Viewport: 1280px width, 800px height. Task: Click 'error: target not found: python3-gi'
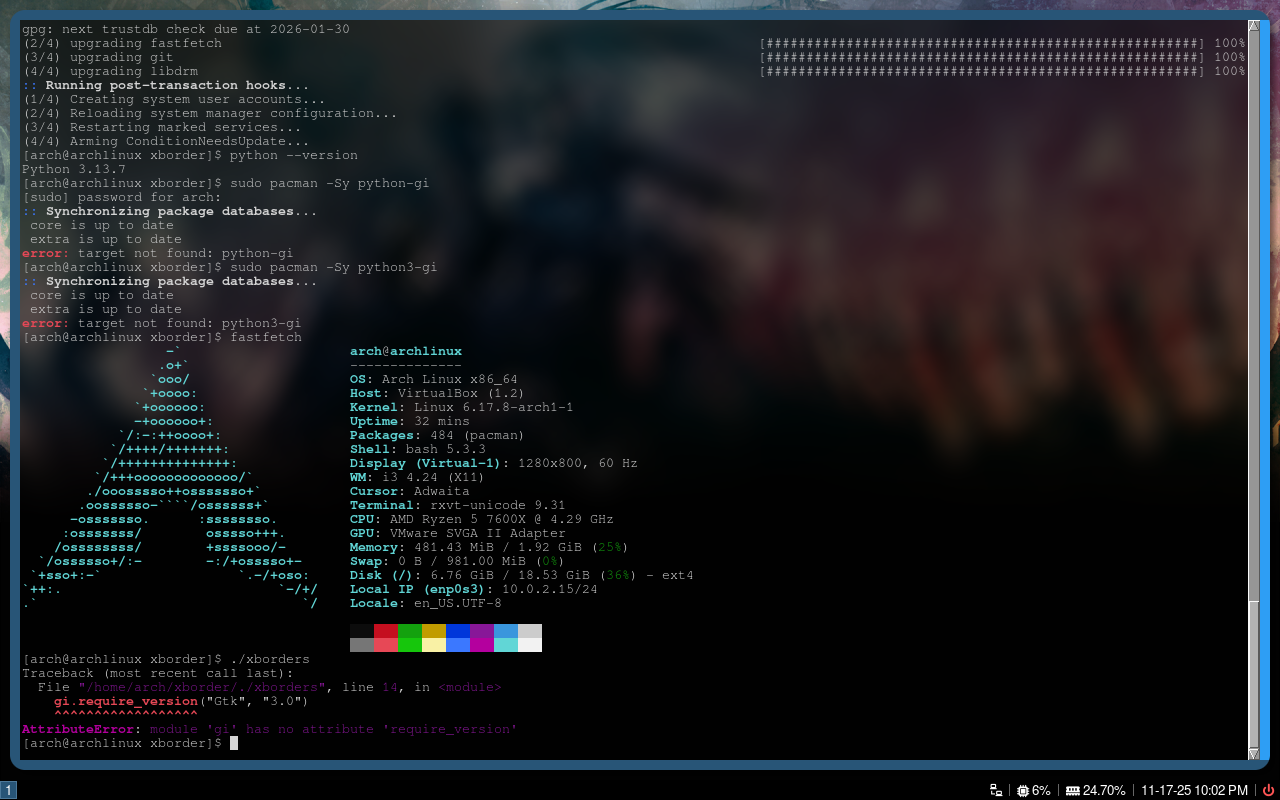click(x=162, y=323)
